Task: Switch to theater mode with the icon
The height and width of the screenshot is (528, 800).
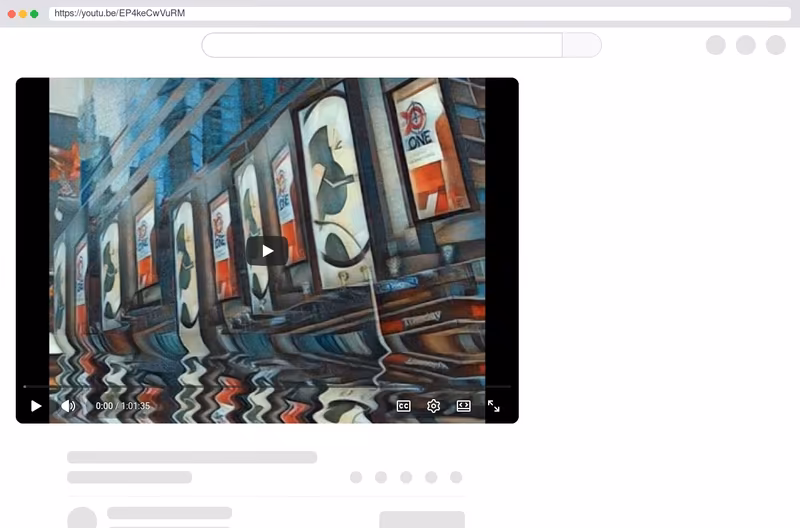Action: click(x=463, y=406)
